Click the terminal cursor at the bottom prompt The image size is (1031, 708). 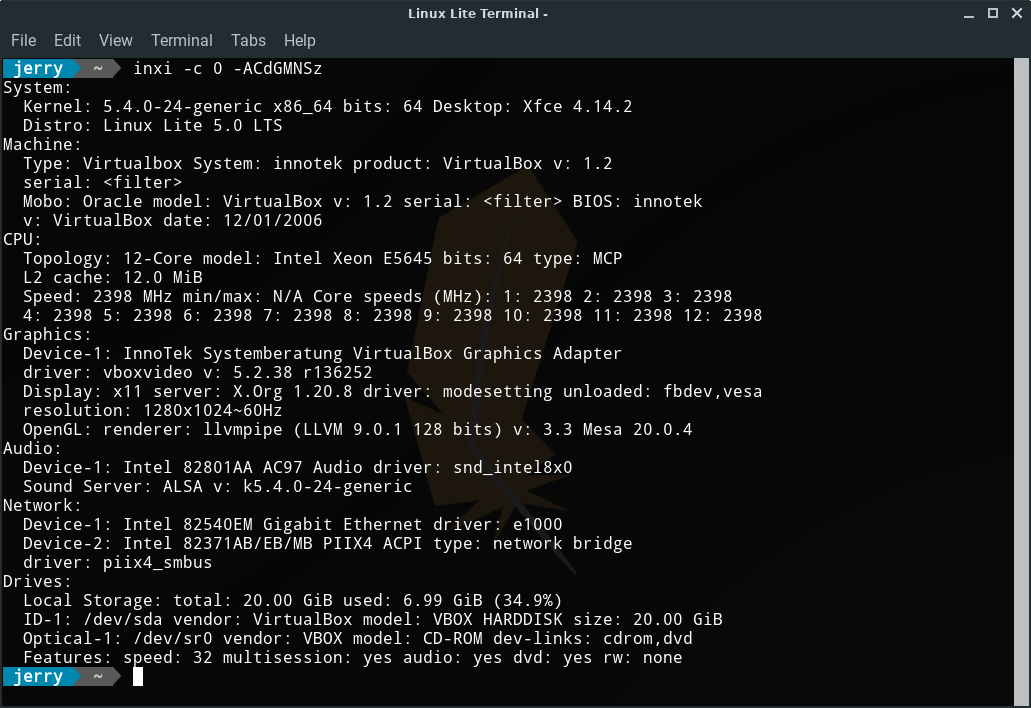point(138,677)
